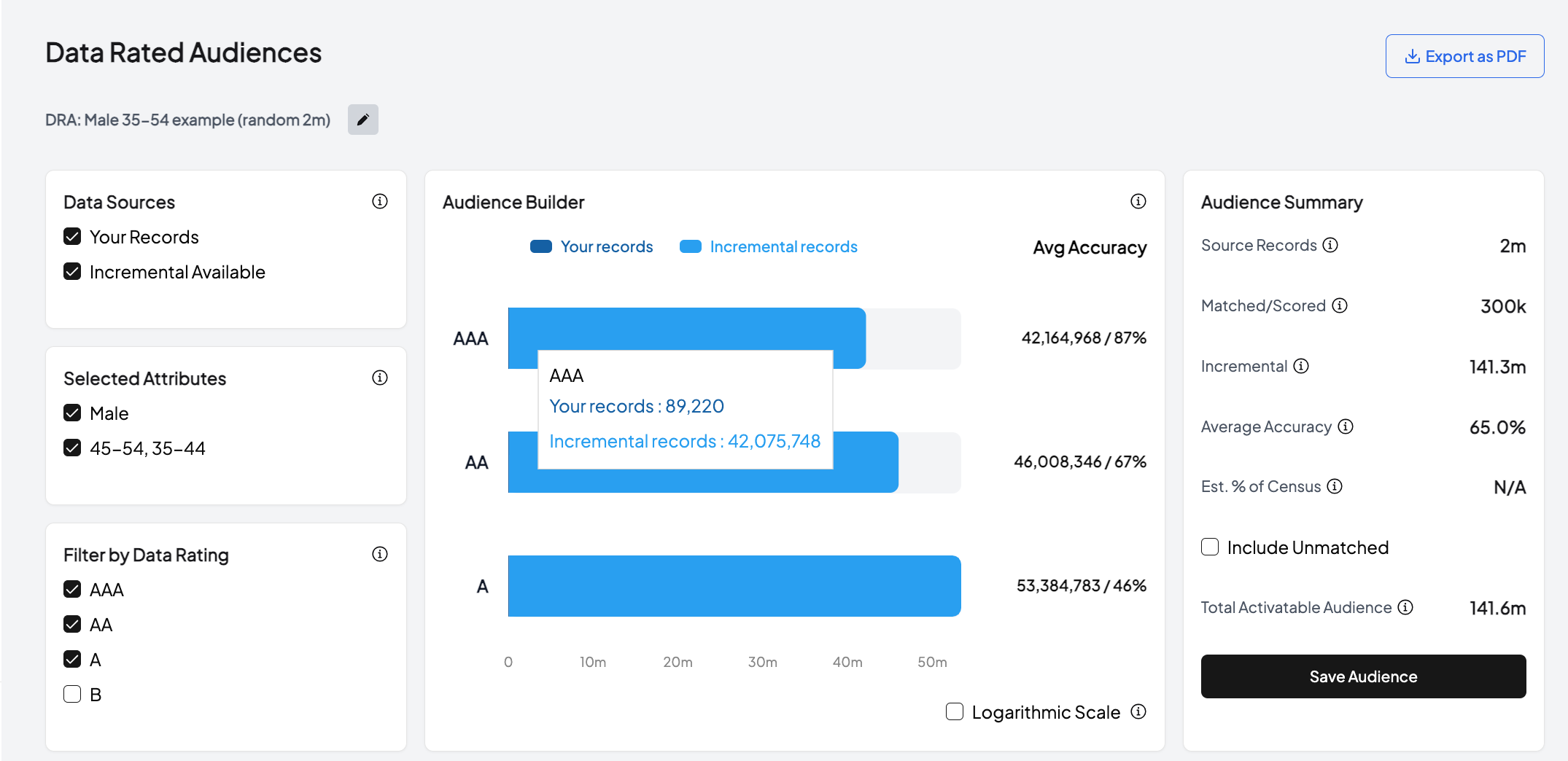Enable the Logarithmic Scale checkbox
This screenshot has height=761, width=1568.
pyautogui.click(x=954, y=711)
